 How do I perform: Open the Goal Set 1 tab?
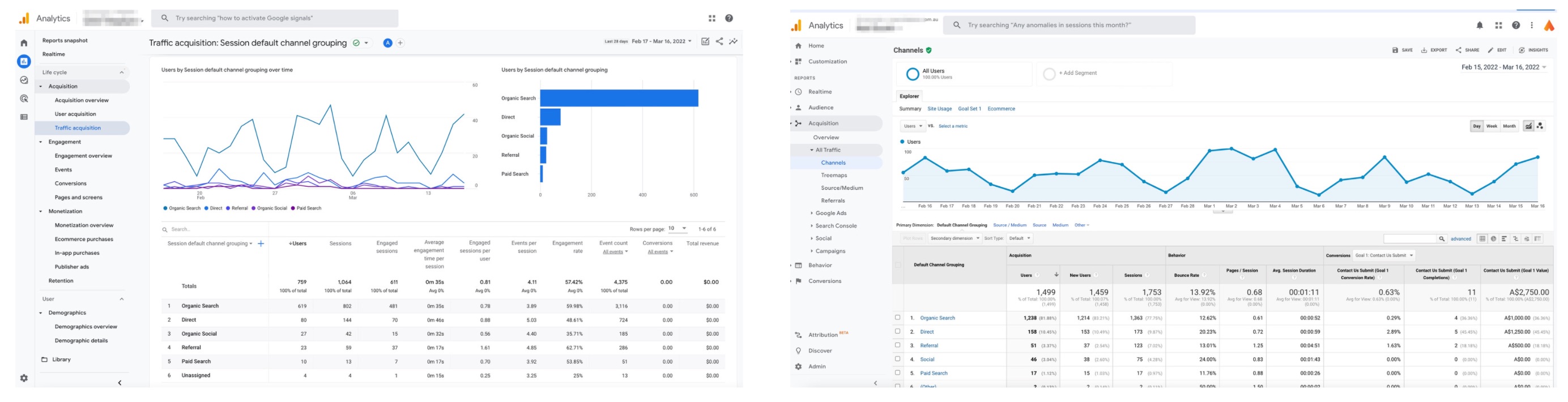click(969, 109)
